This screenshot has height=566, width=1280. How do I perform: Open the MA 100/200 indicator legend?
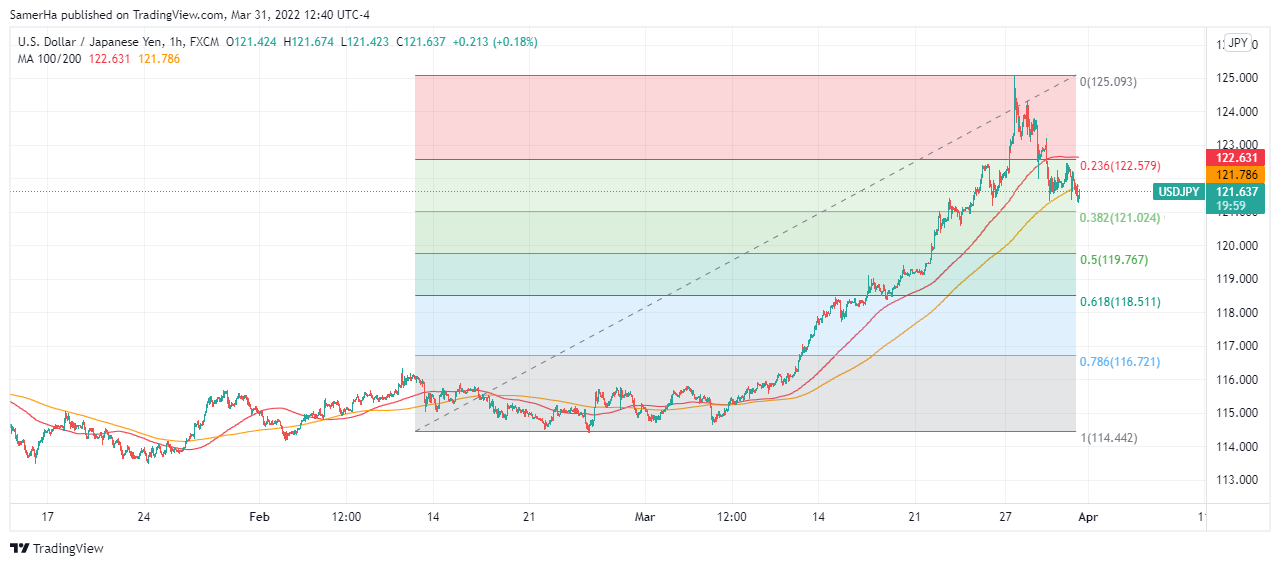tap(50, 58)
